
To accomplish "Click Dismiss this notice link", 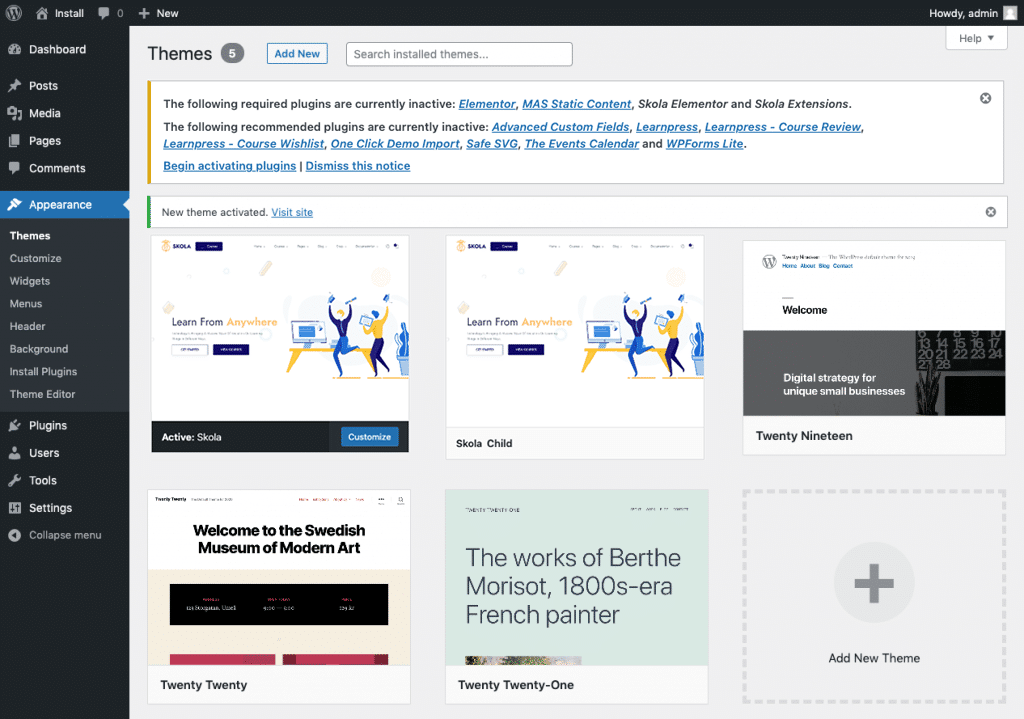I will coord(358,166).
